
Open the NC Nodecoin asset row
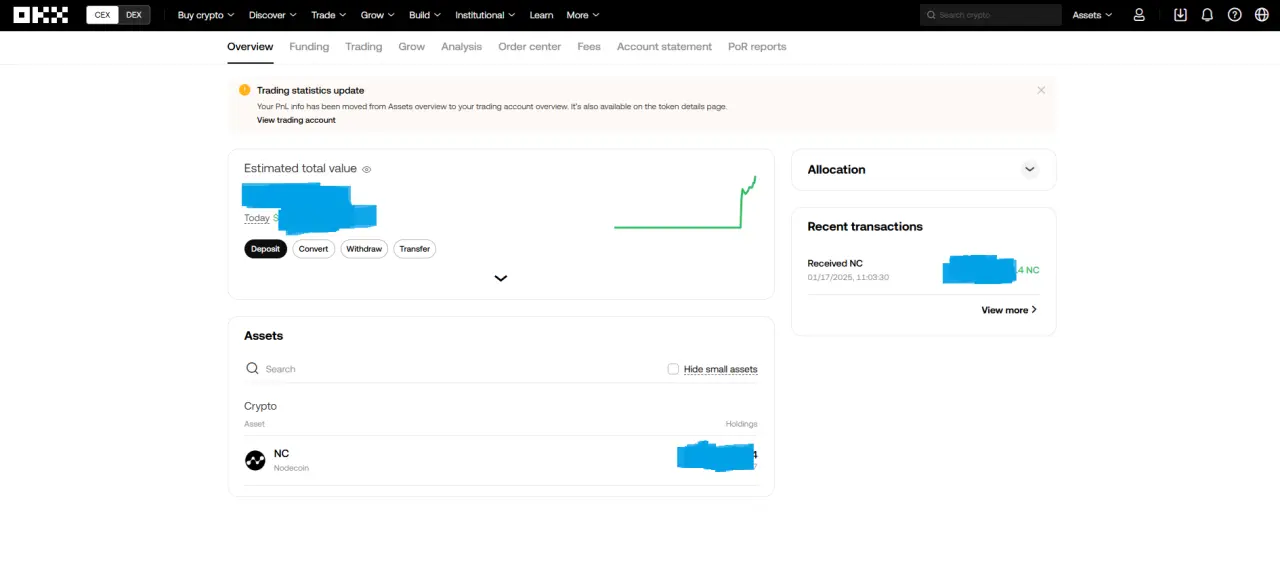tap(501, 460)
